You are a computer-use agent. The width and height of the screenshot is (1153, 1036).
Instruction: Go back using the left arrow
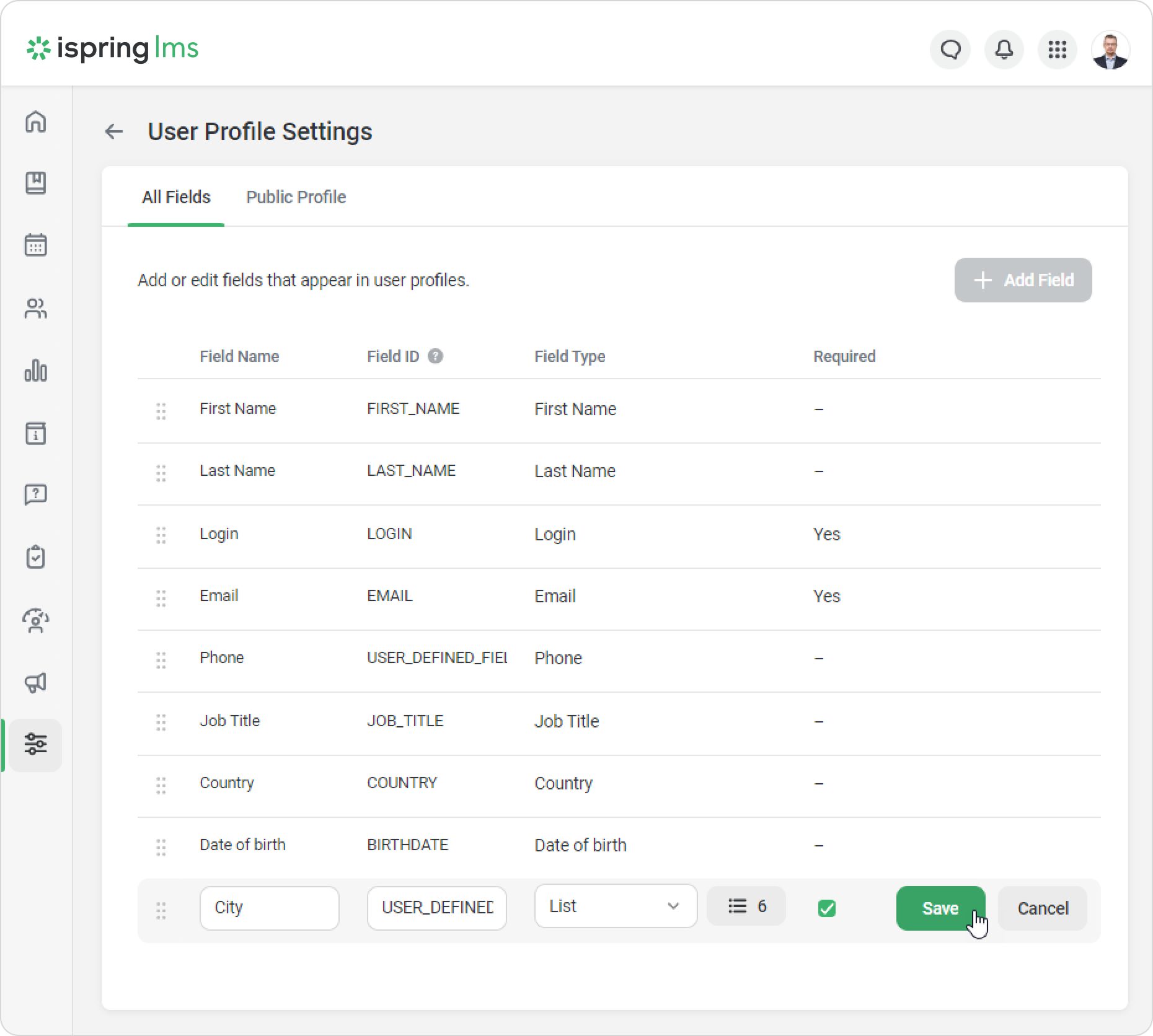[x=114, y=131]
